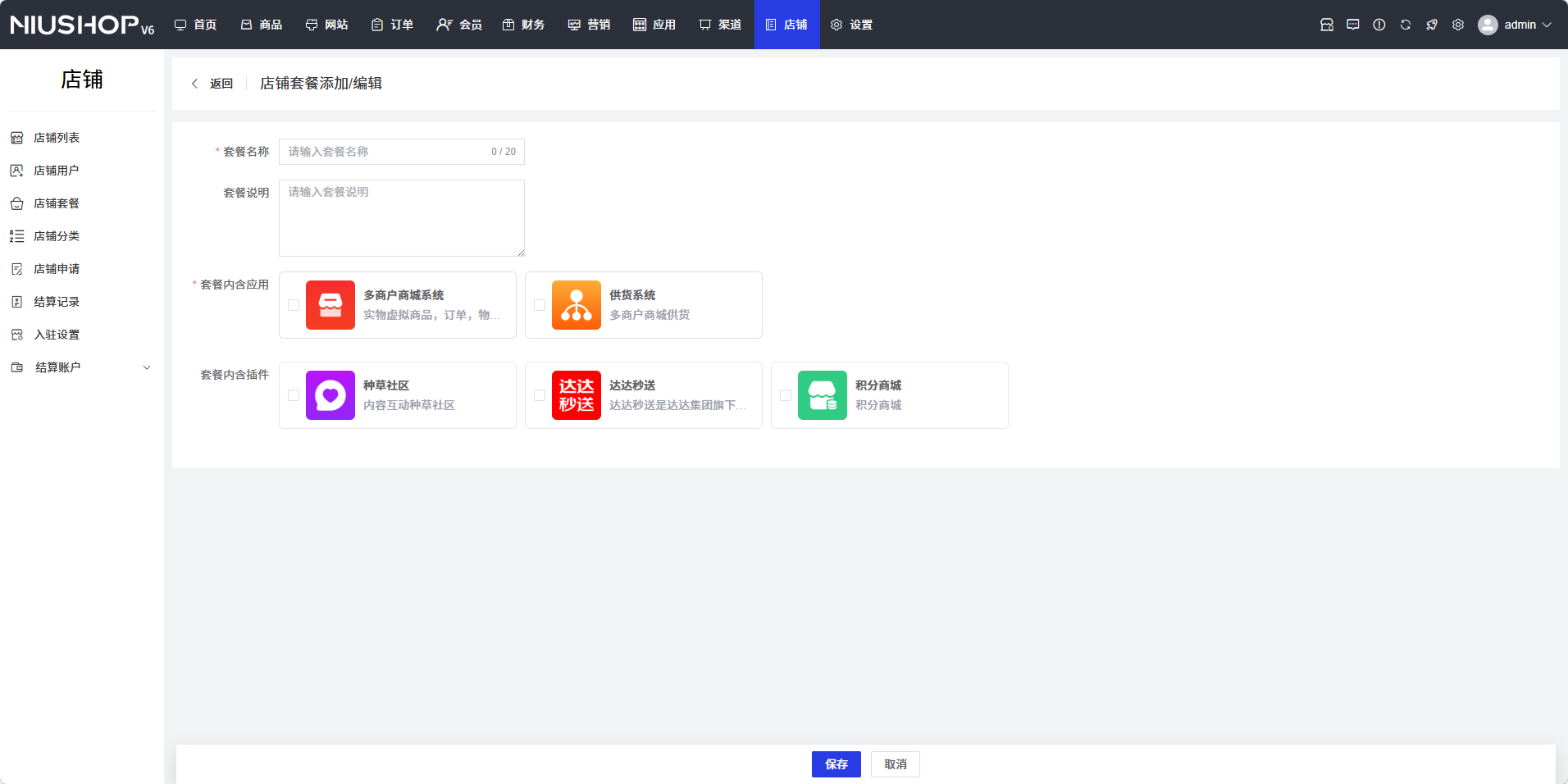Click the 多商户商城系统 red shop icon
Image resolution: width=1568 pixels, height=784 pixels.
[330, 305]
